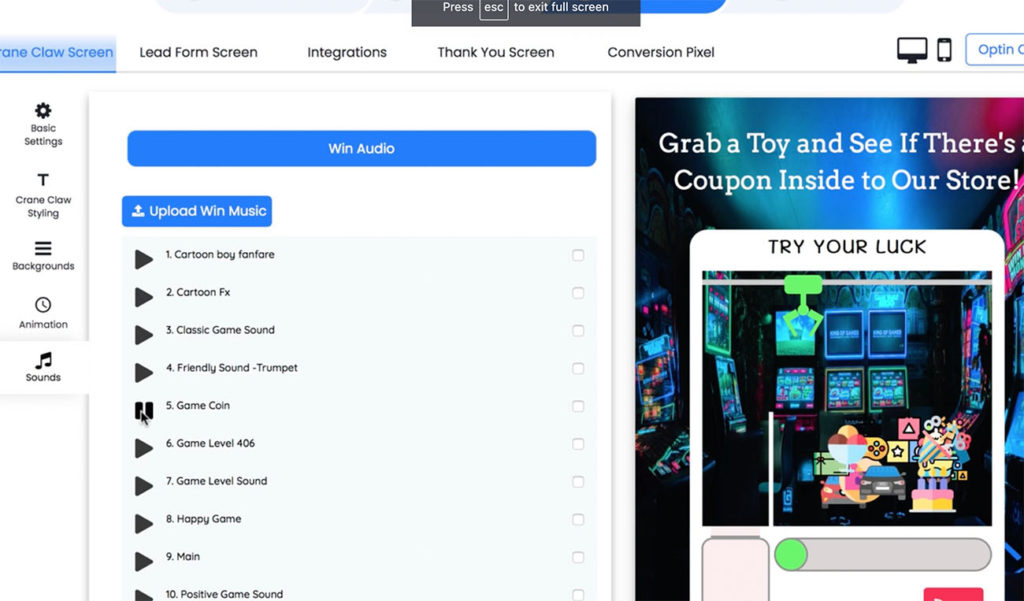This screenshot has height=601, width=1024.
Task: Select the Sounds music note icon
Action: coord(43,360)
